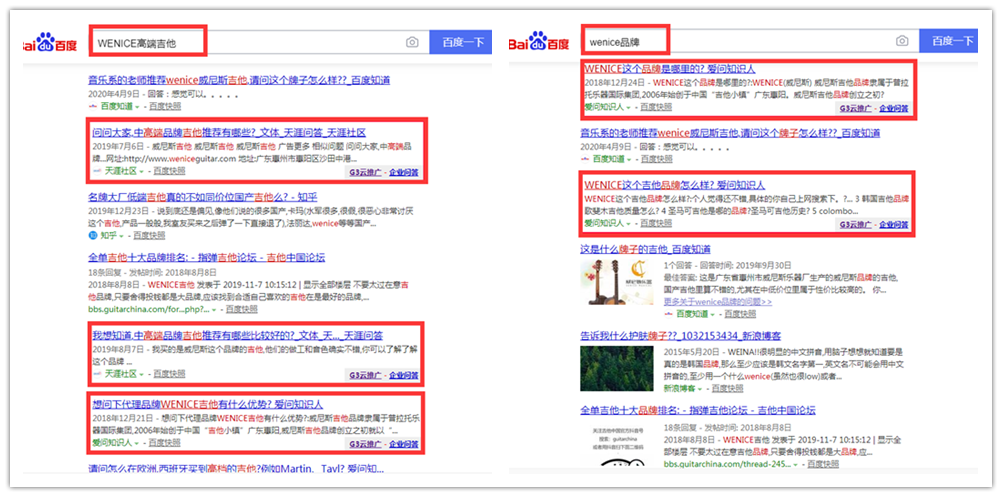Open 全单吉他十大品牌排名 result on WENICE高端吉他 page

(206, 258)
